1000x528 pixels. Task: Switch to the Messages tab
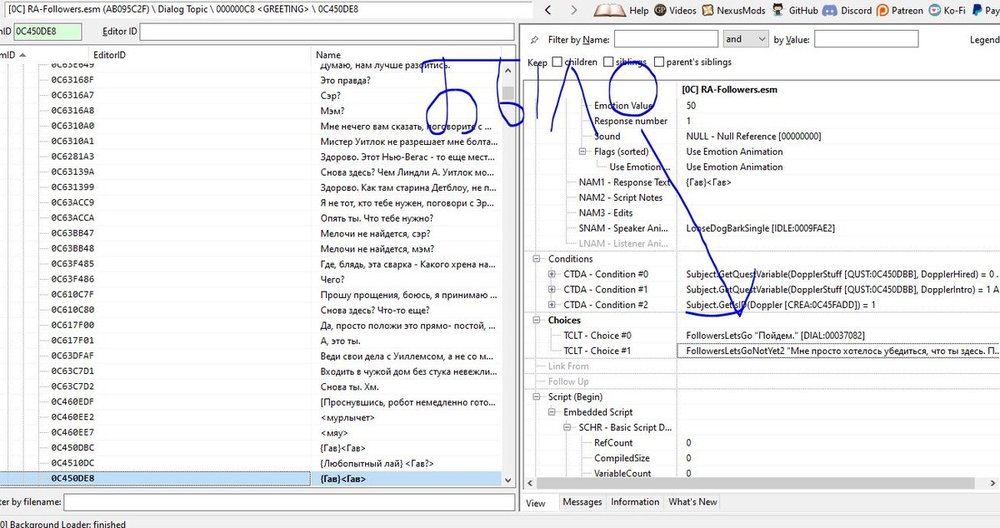[x=582, y=502]
